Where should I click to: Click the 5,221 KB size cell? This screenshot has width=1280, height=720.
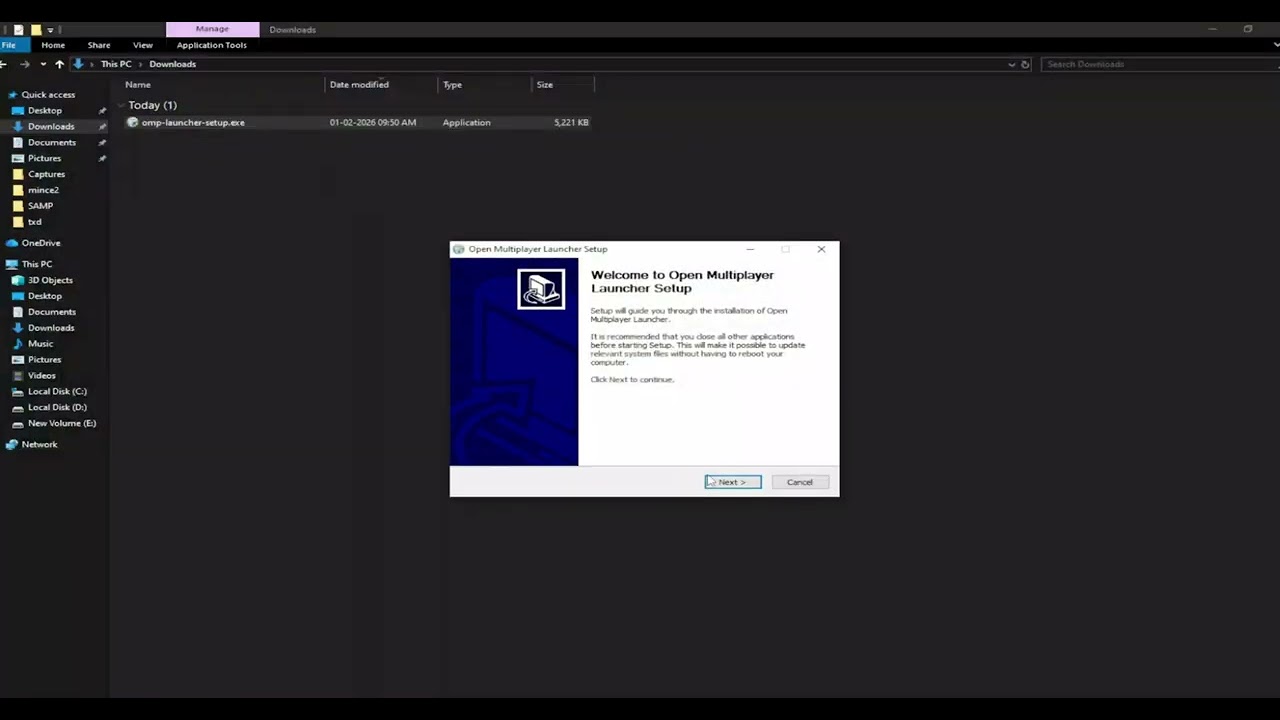571,122
